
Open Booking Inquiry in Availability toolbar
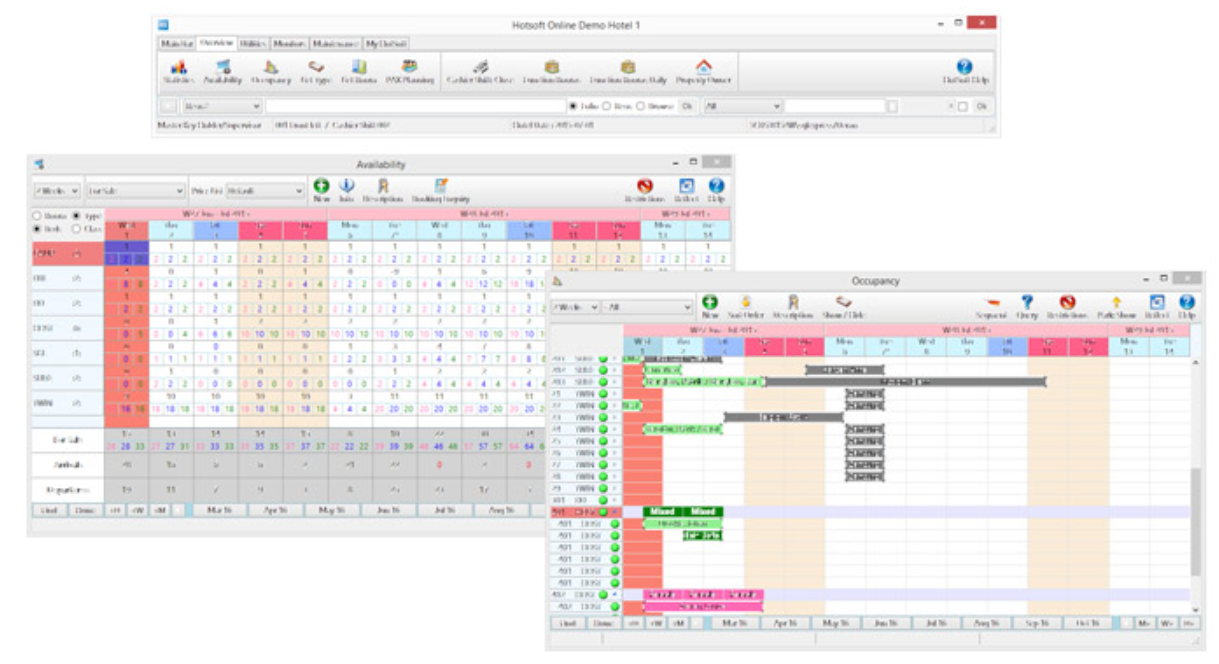click(x=440, y=190)
